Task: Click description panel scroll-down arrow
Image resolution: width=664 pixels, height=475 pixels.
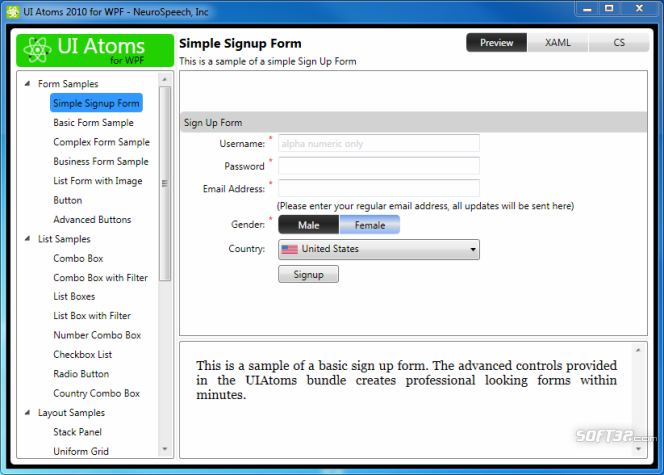Action: point(638,449)
